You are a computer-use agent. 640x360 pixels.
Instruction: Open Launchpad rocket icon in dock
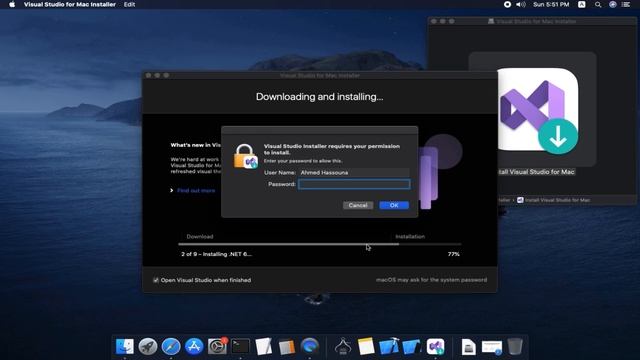tap(148, 347)
